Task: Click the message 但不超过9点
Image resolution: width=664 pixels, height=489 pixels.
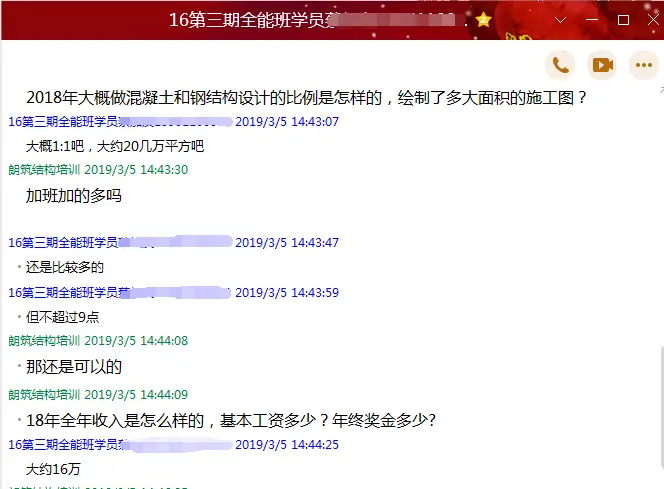Action: tap(62, 317)
